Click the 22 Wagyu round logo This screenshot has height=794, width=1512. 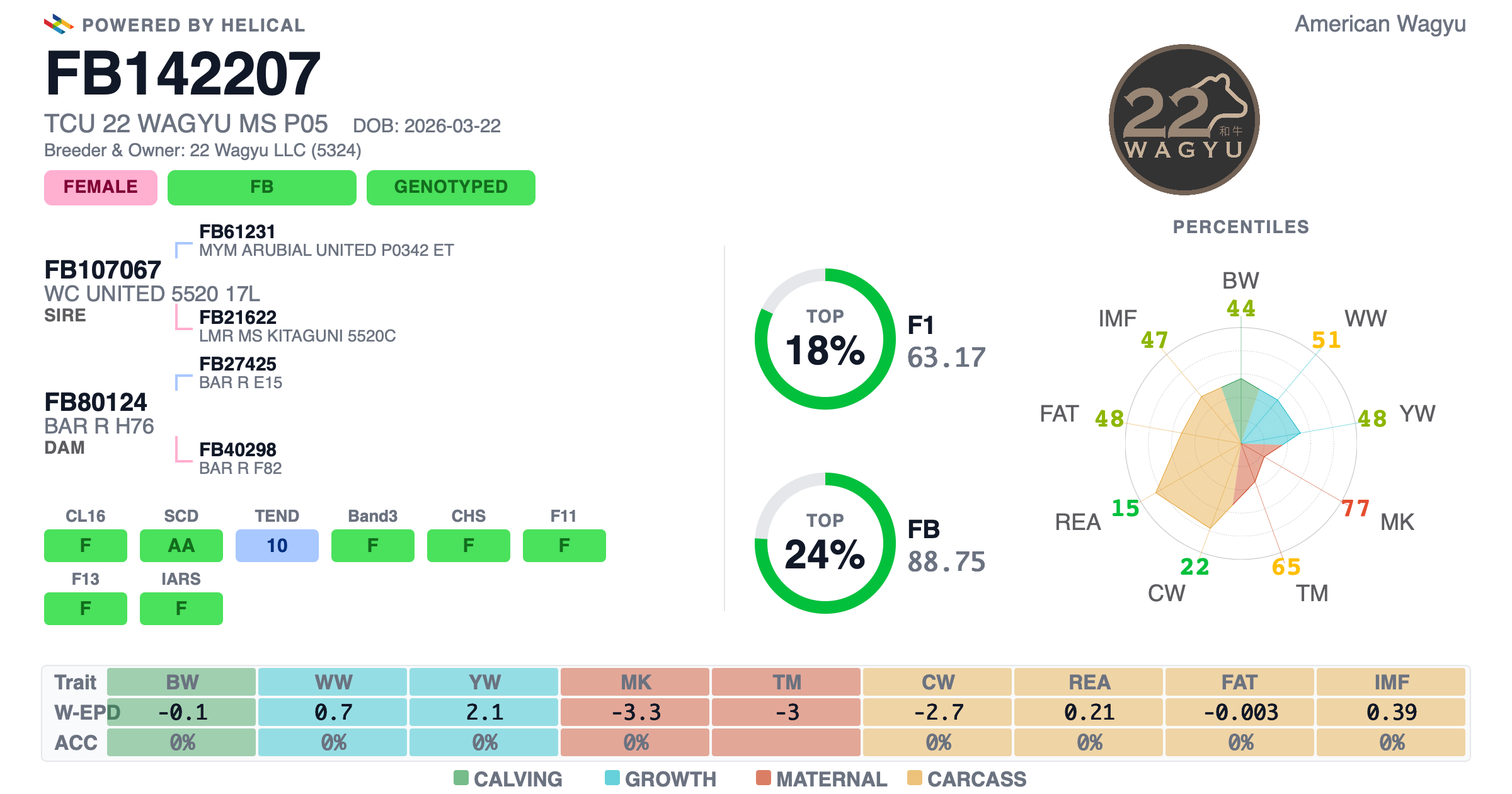[1184, 120]
